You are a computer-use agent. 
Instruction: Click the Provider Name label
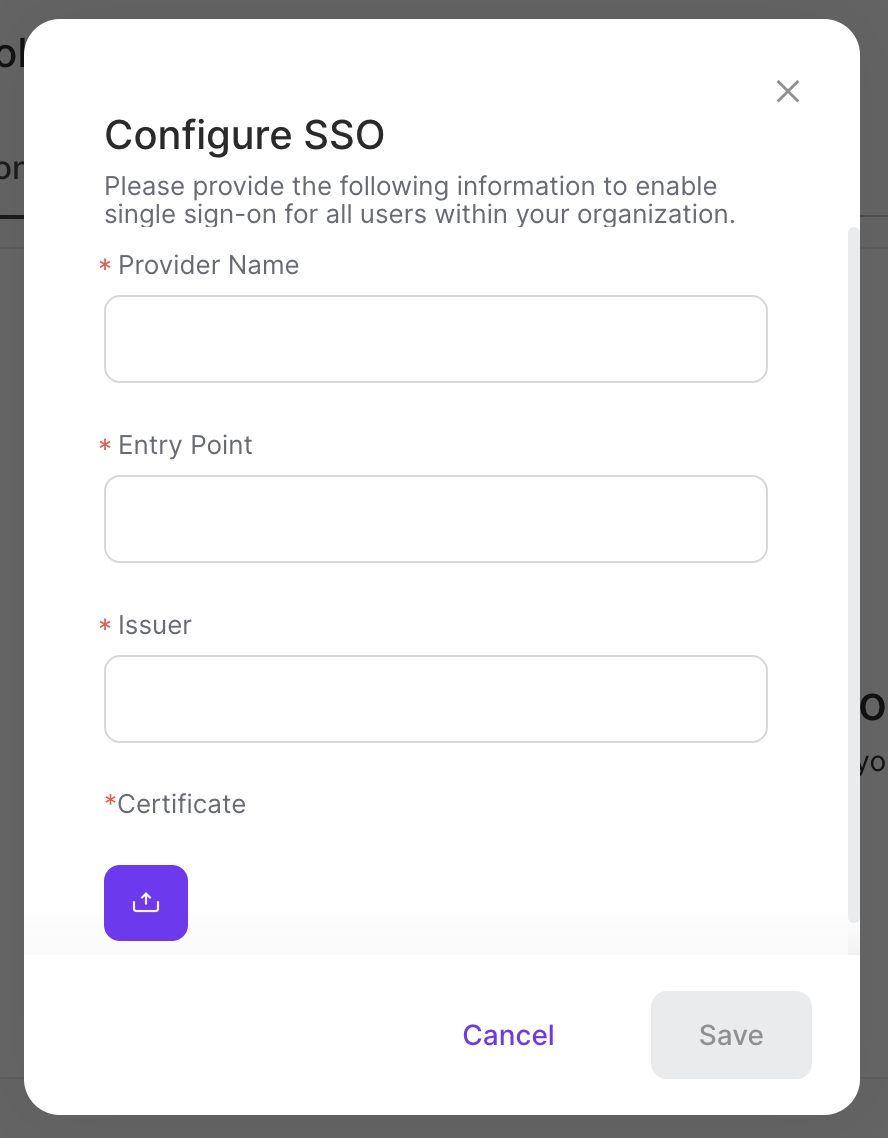(208, 266)
